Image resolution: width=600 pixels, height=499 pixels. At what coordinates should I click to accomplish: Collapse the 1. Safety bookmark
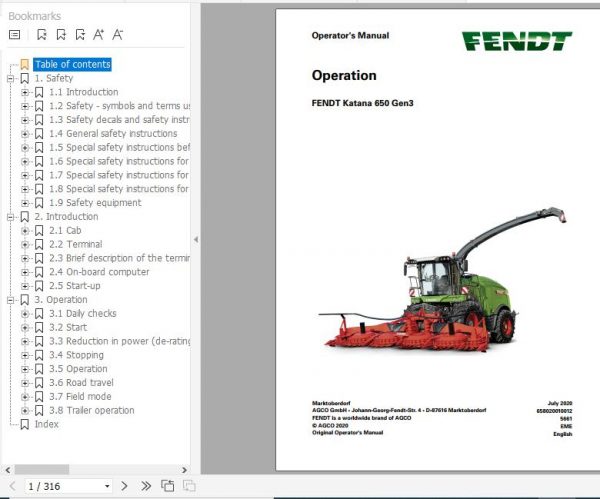(x=11, y=79)
